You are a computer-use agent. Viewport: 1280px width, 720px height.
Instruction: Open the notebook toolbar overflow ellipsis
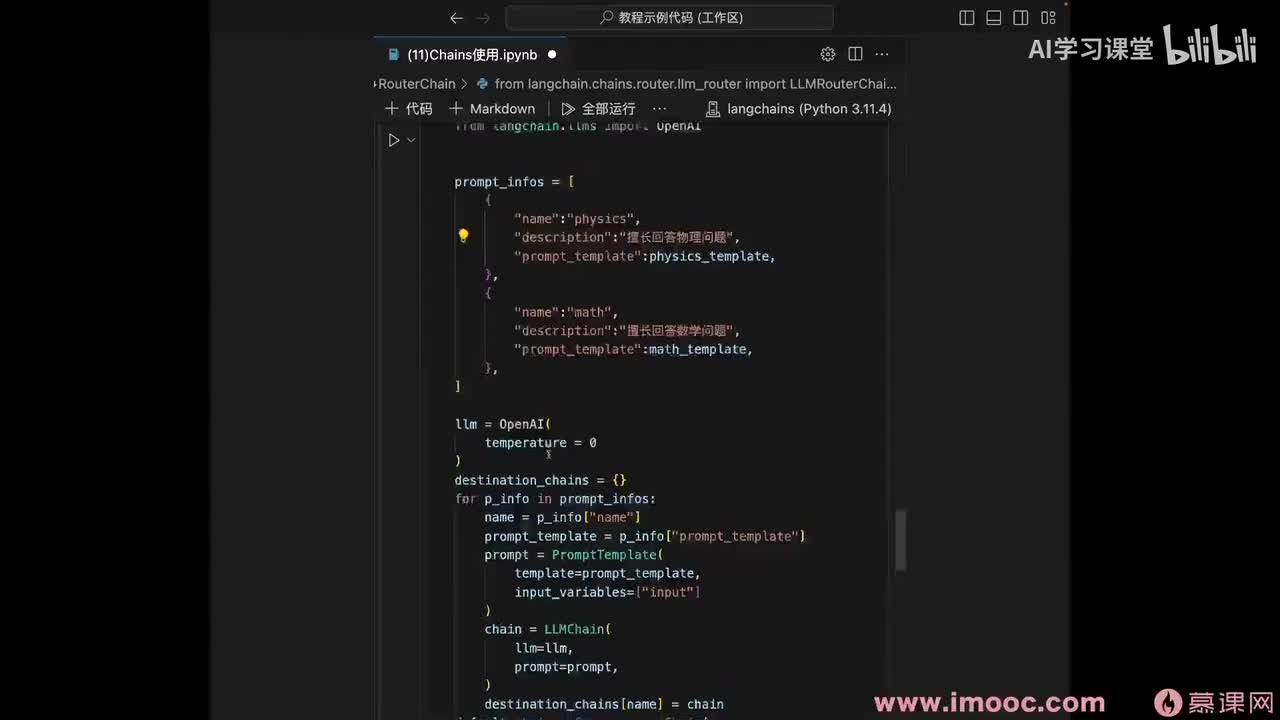tap(659, 108)
